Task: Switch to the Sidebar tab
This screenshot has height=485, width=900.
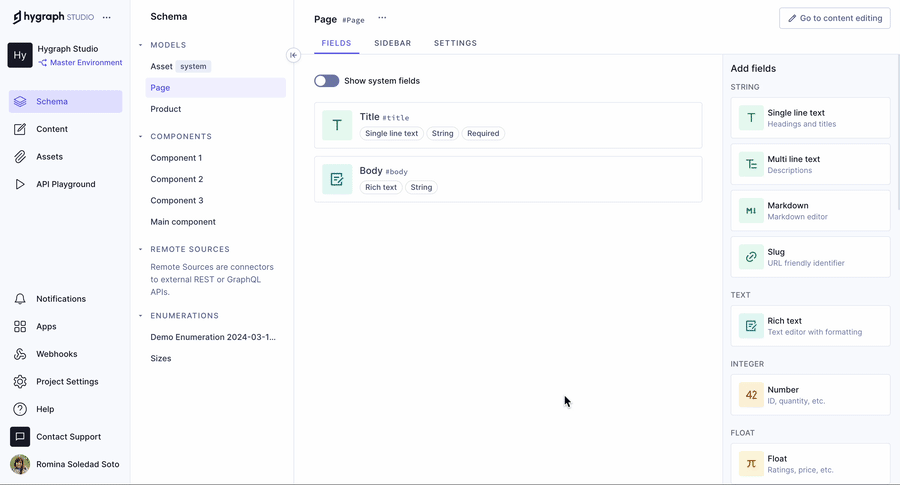Action: tap(392, 44)
